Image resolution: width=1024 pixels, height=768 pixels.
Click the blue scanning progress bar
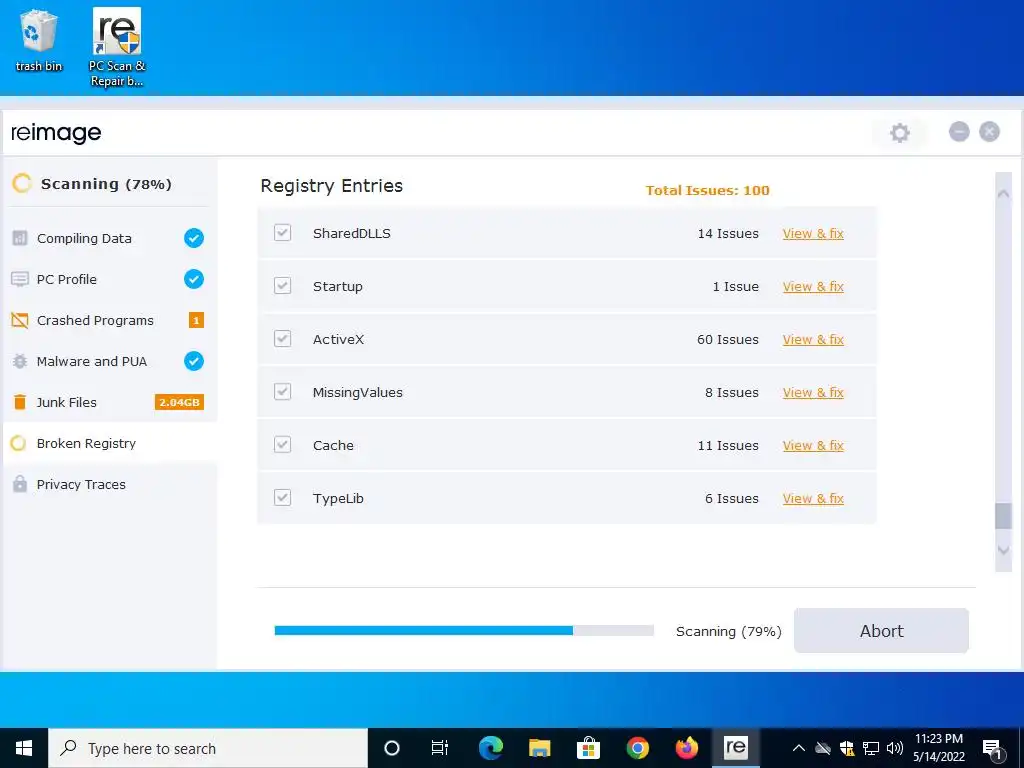coord(464,630)
